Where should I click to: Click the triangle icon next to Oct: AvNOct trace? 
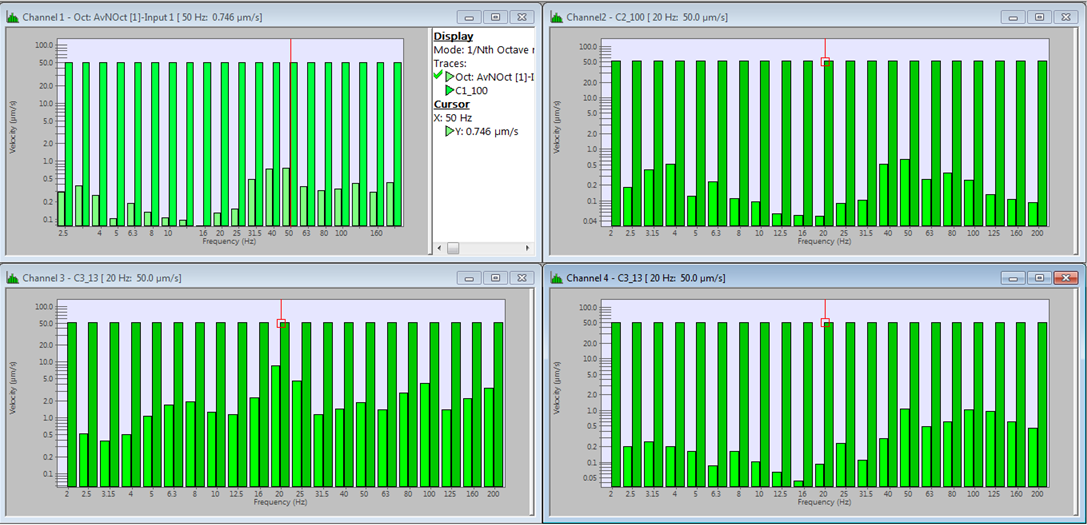pos(450,76)
